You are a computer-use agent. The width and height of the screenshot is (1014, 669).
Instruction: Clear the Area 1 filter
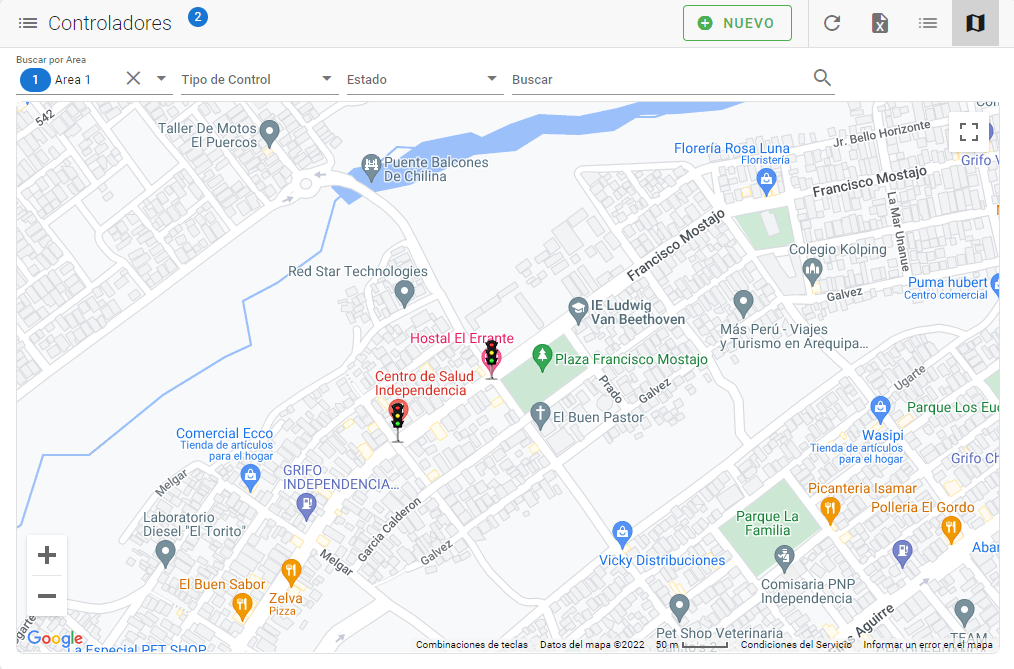click(x=133, y=79)
